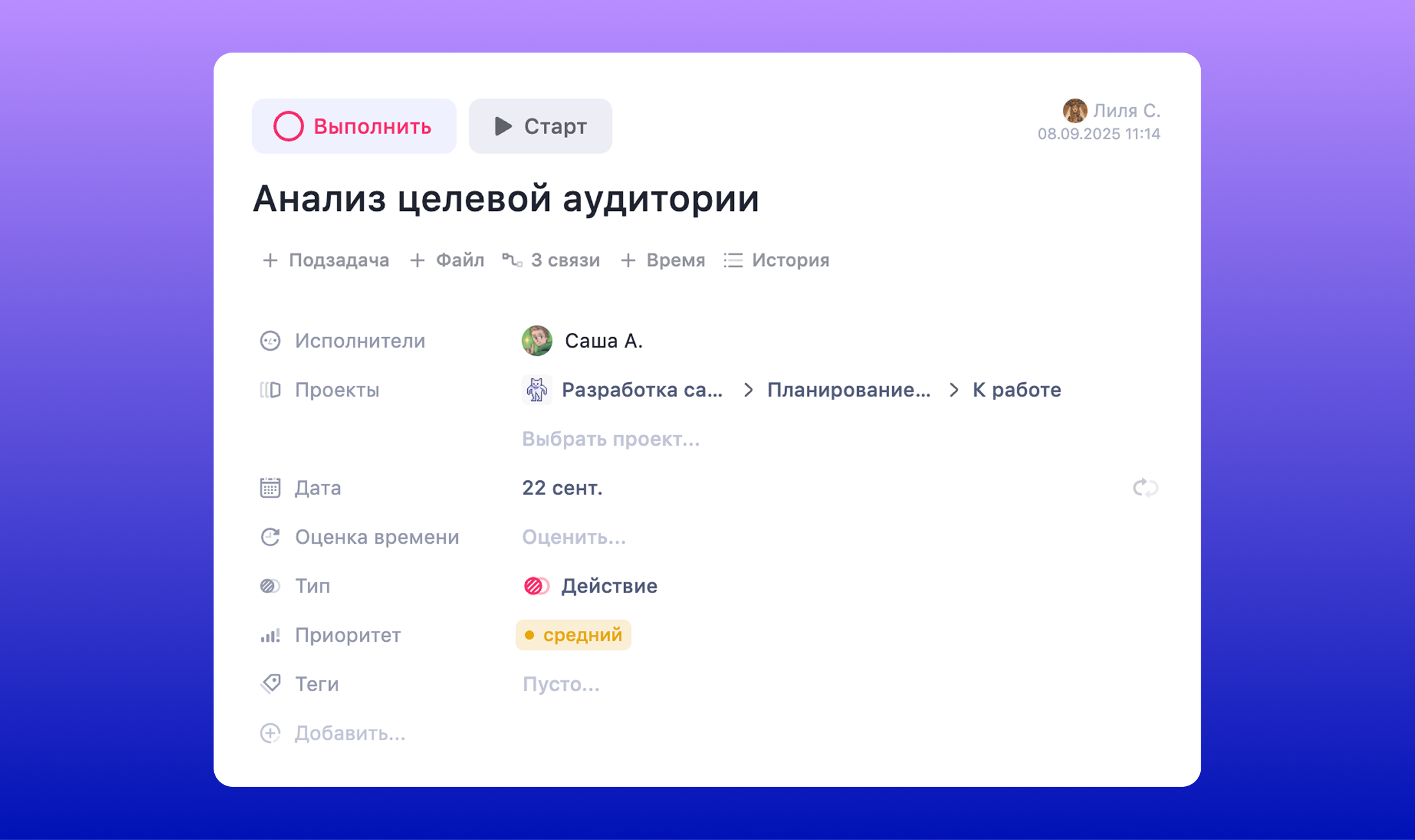Click the К работе breadcrumb link

click(1015, 389)
